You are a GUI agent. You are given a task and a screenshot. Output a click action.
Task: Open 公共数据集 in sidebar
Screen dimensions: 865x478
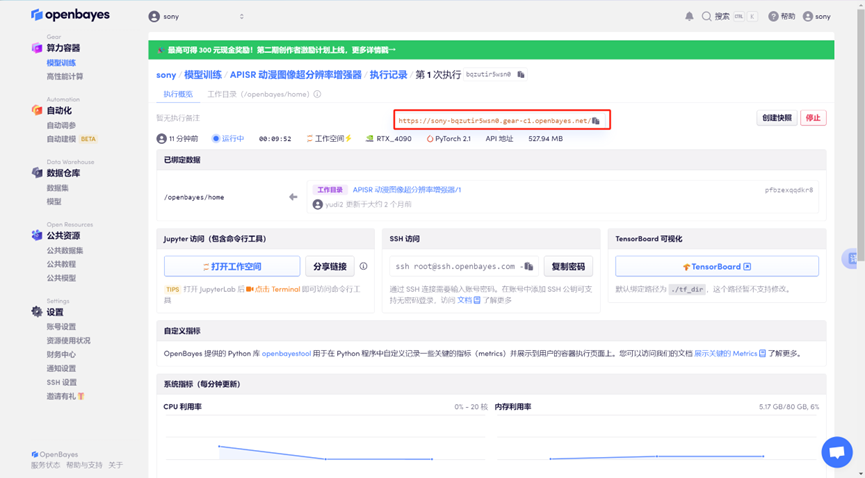(x=65, y=251)
